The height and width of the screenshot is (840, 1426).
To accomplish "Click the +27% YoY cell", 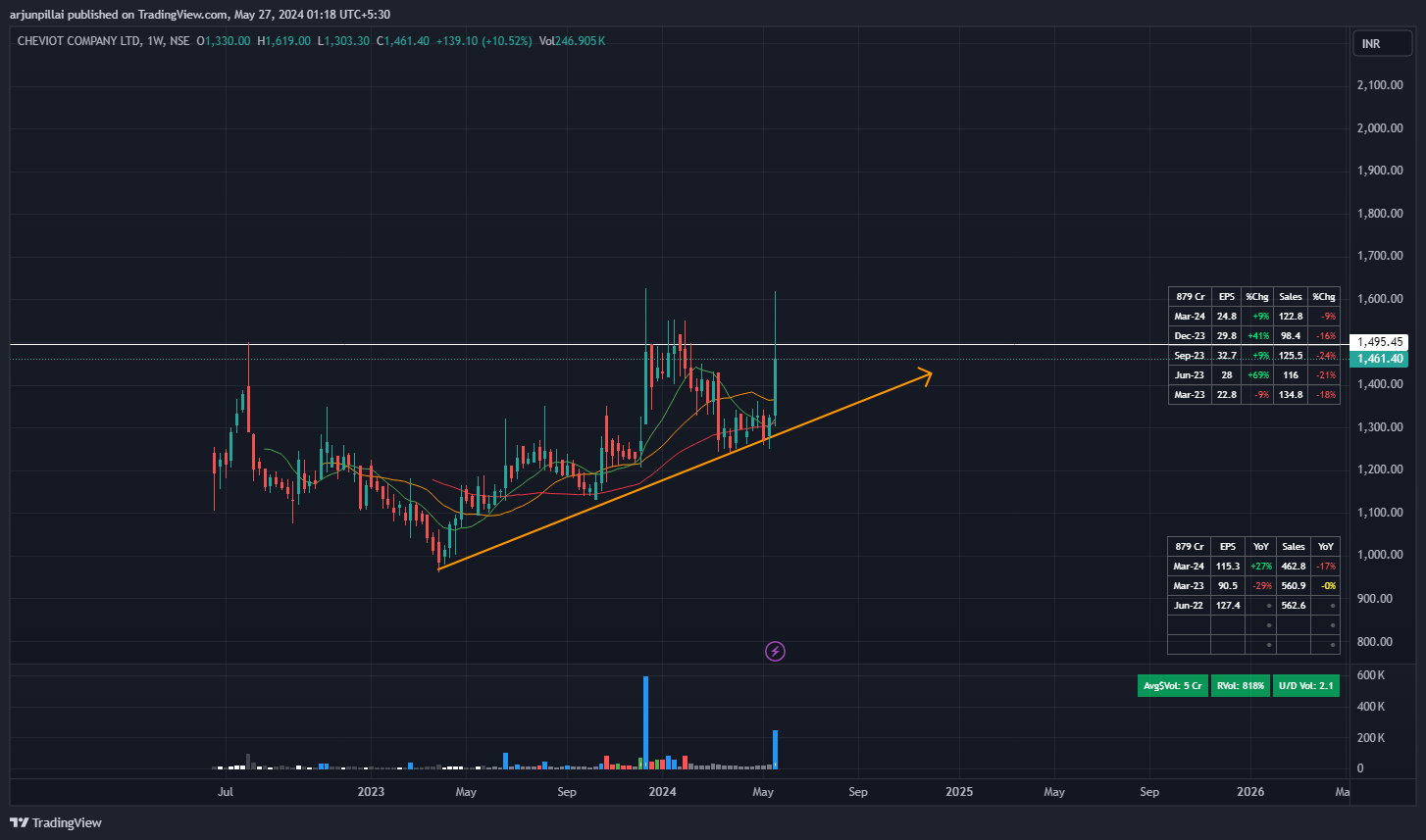I will [1260, 566].
